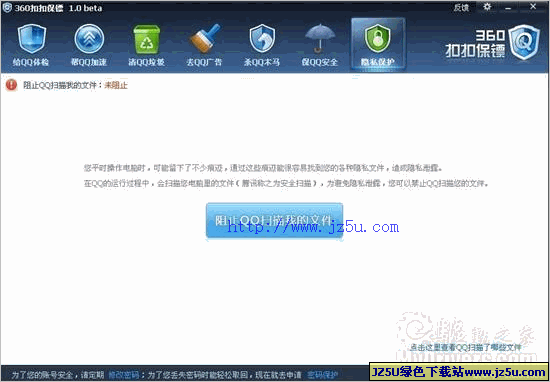
Task: Click the 未阻止 status text
Action: 116,85
